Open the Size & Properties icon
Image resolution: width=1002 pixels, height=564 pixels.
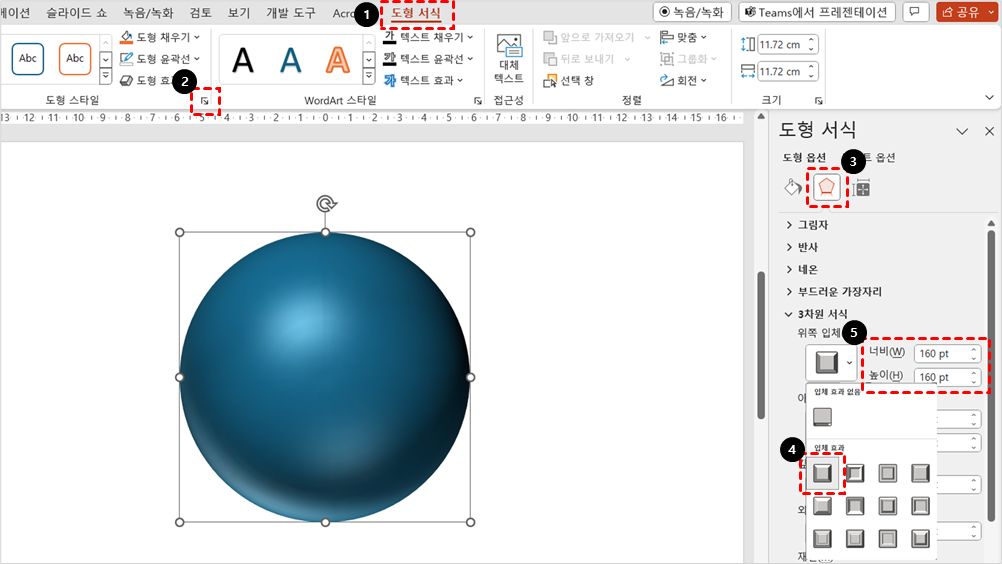[861, 187]
